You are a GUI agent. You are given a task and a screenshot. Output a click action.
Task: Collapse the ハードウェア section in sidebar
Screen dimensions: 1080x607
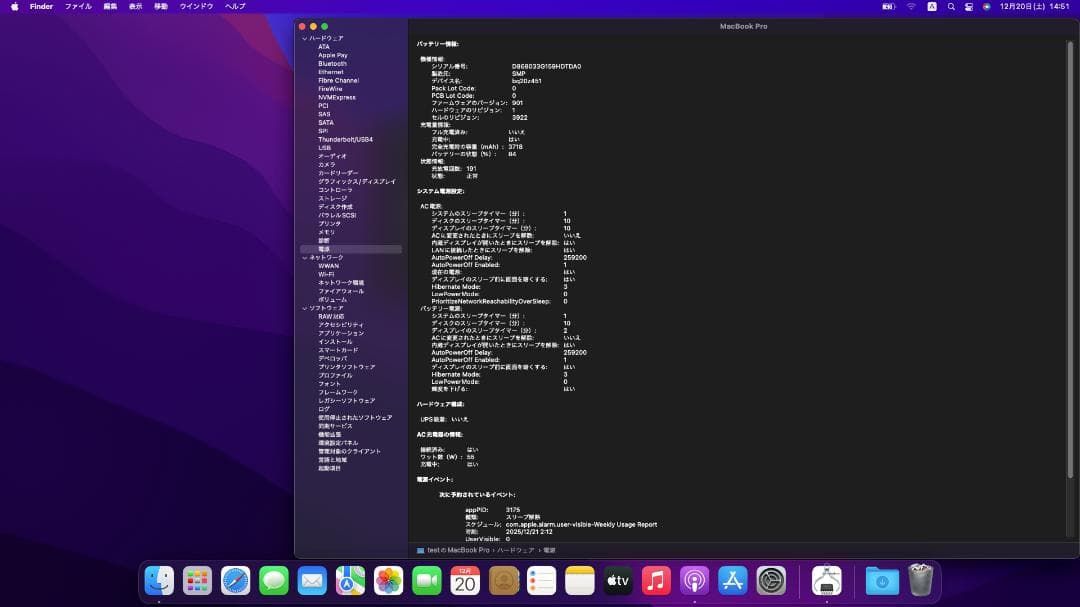303,38
